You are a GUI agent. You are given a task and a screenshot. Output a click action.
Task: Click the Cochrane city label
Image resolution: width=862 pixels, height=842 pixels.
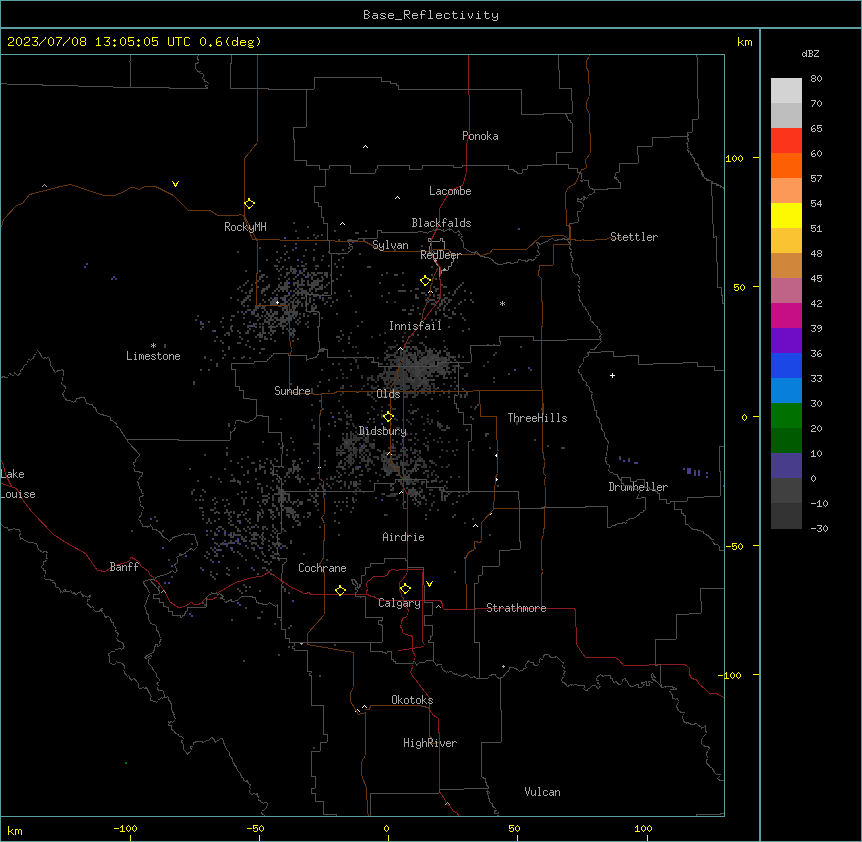(x=322, y=568)
